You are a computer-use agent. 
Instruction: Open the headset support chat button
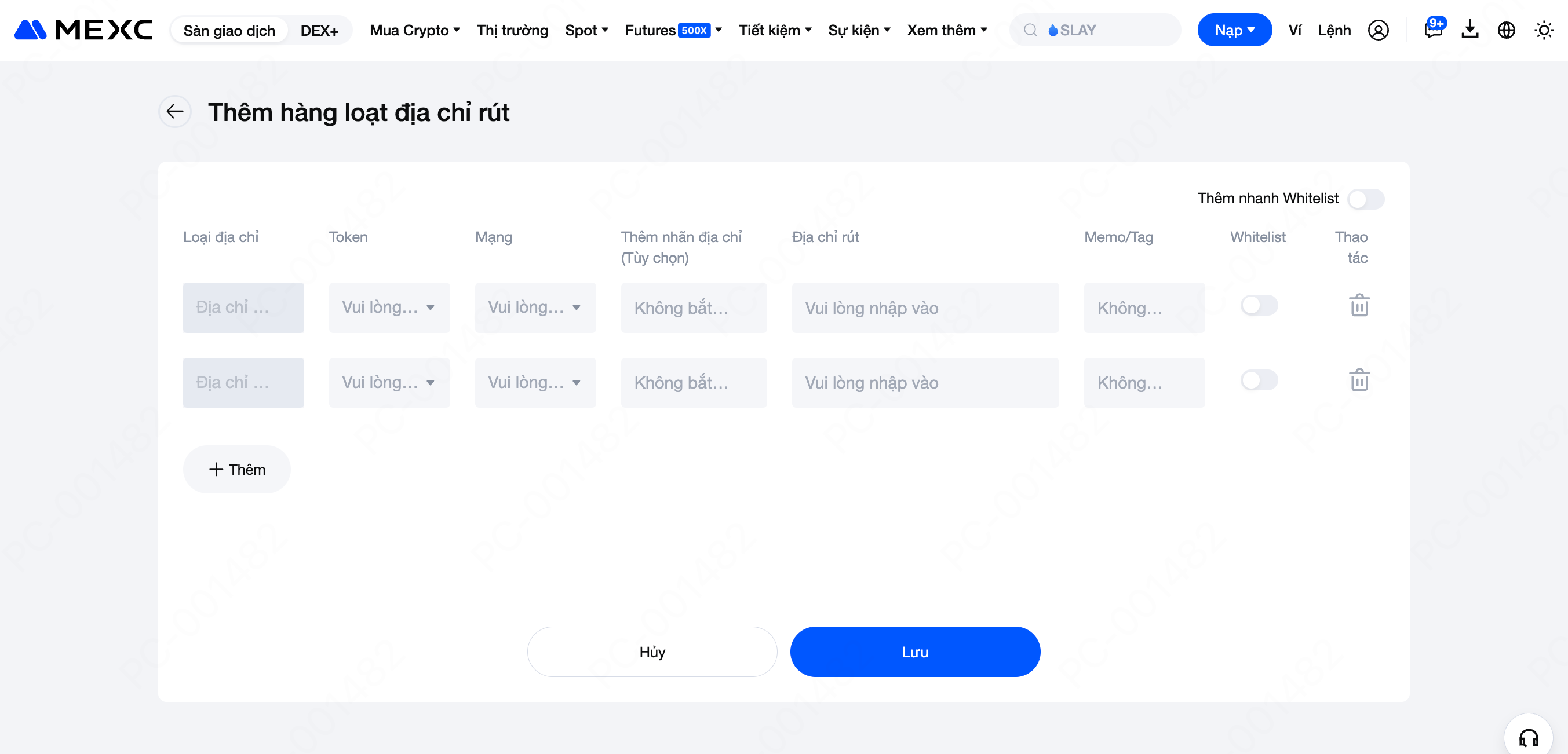(1528, 738)
